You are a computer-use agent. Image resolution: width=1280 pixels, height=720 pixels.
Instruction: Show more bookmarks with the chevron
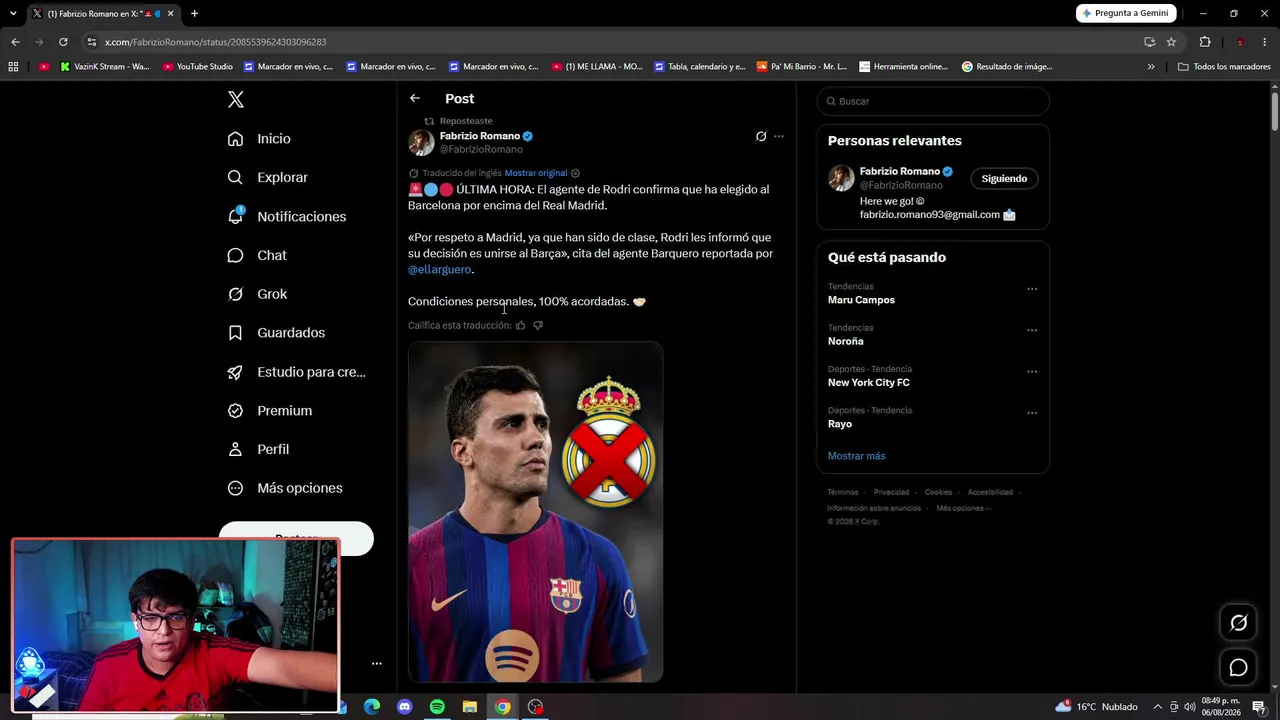point(1151,67)
